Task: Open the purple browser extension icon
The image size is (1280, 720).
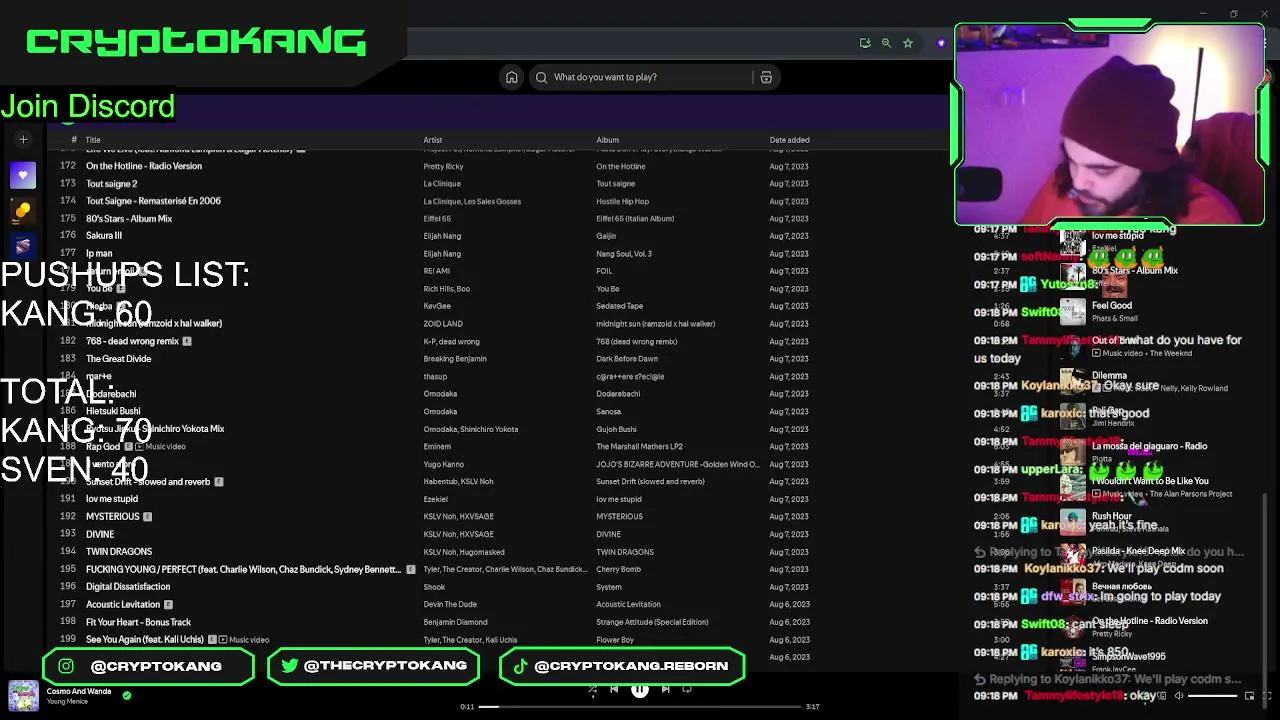Action: 941,43
